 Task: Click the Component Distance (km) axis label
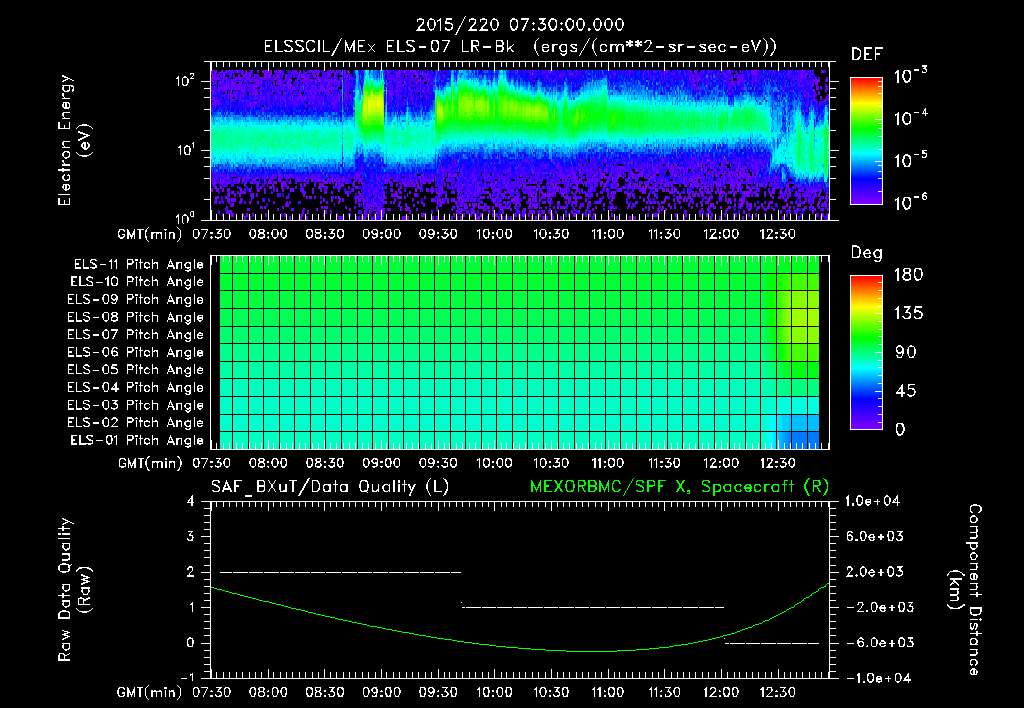click(965, 590)
